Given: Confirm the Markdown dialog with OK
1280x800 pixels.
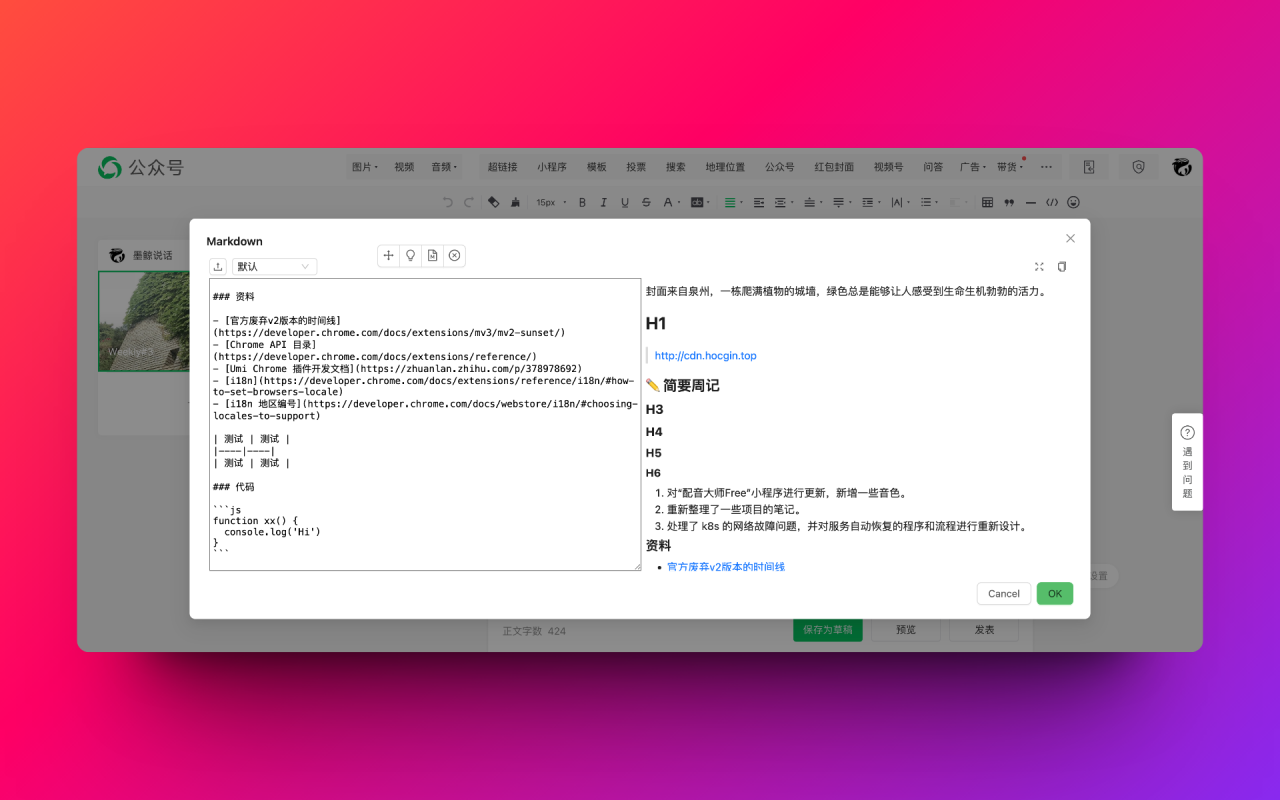Looking at the screenshot, I should (1054, 593).
